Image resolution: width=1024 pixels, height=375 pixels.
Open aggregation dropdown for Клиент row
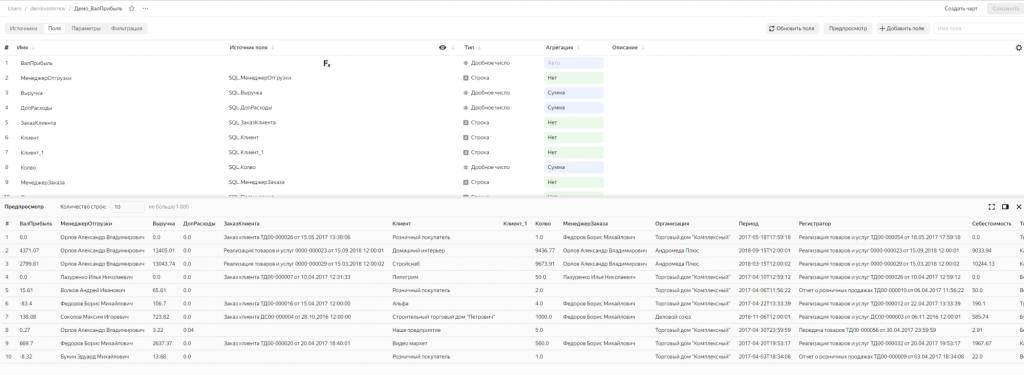tap(573, 138)
